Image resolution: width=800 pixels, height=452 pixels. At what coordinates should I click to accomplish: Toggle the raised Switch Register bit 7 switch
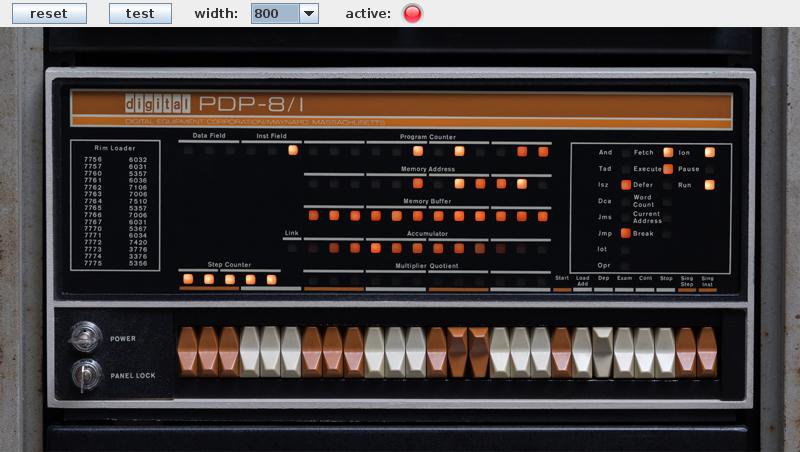(x=457, y=352)
